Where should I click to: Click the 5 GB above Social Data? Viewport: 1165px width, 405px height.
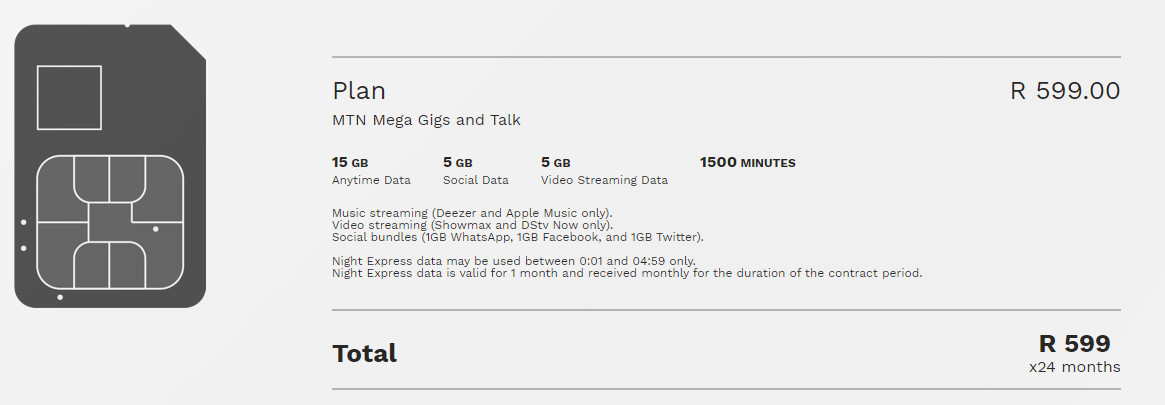click(458, 163)
